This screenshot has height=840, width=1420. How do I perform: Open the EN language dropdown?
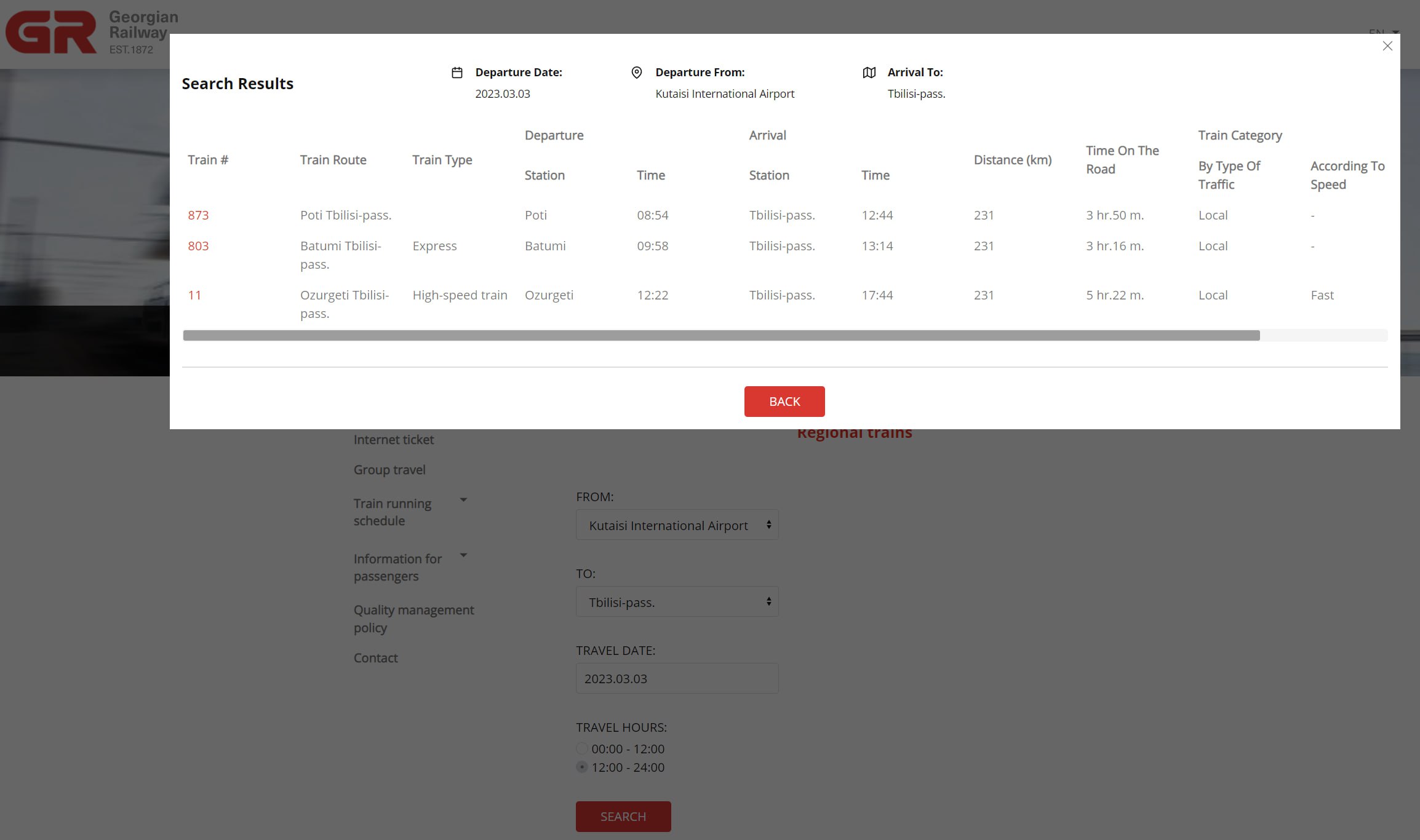click(x=1384, y=32)
